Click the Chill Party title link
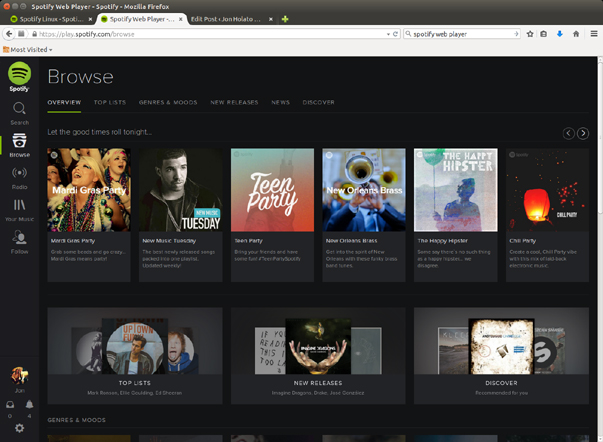 (x=523, y=241)
